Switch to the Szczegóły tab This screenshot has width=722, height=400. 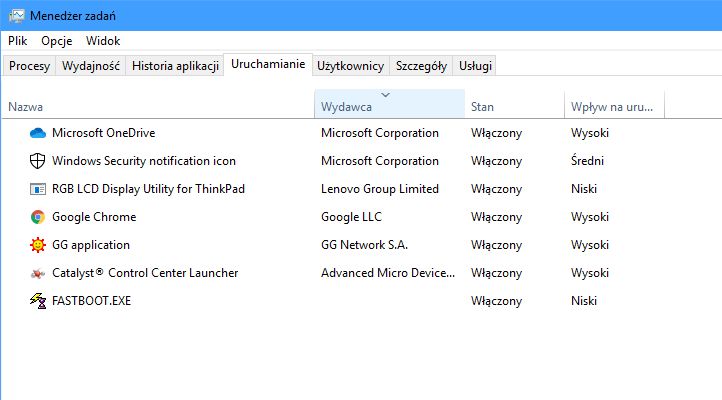point(421,66)
